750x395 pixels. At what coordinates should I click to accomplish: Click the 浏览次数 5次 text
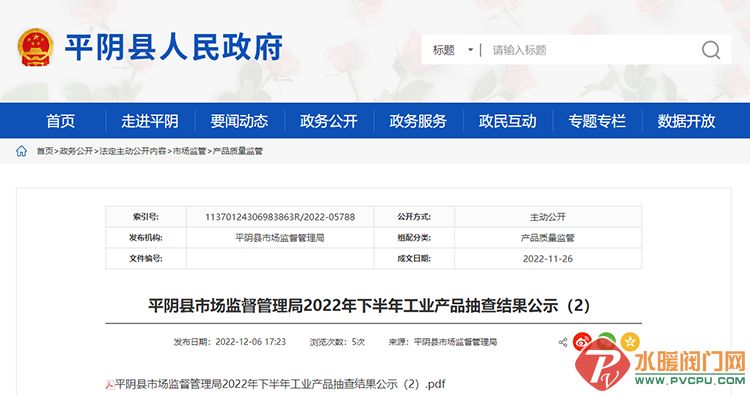(x=337, y=342)
